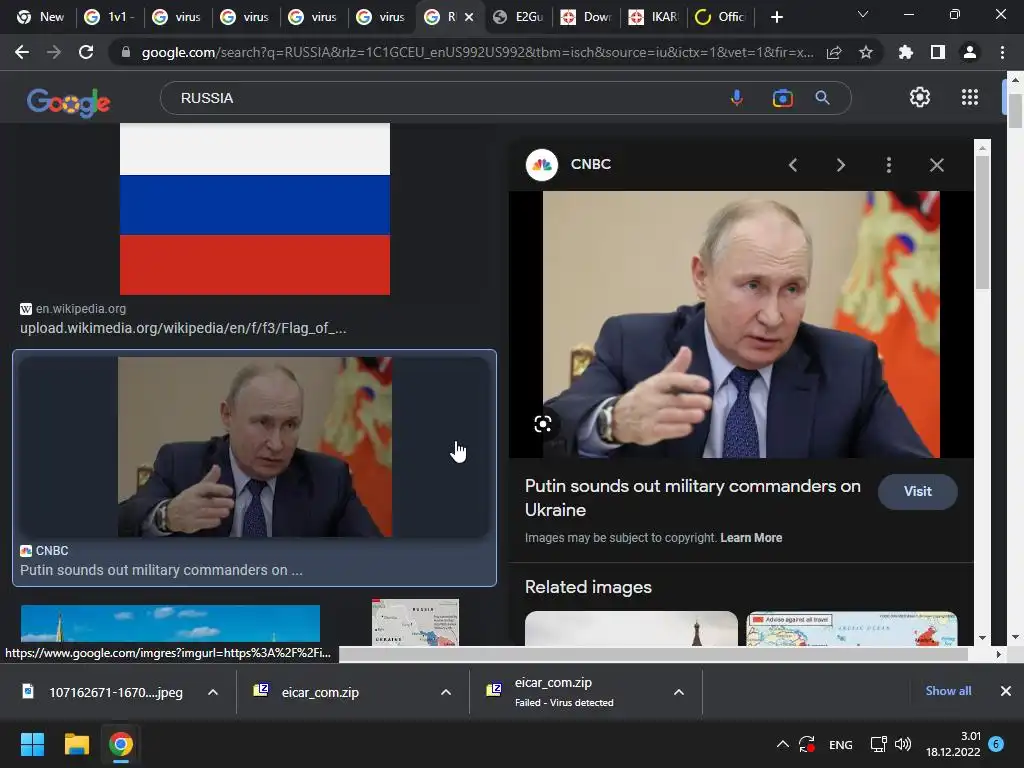Screen dimensions: 1024x768
Task: Open the ENG language switcher
Action: (x=840, y=744)
